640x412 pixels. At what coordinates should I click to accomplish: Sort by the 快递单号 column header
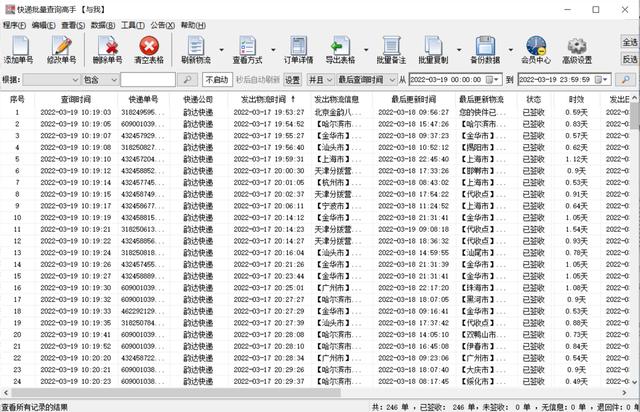pyautogui.click(x=143, y=99)
